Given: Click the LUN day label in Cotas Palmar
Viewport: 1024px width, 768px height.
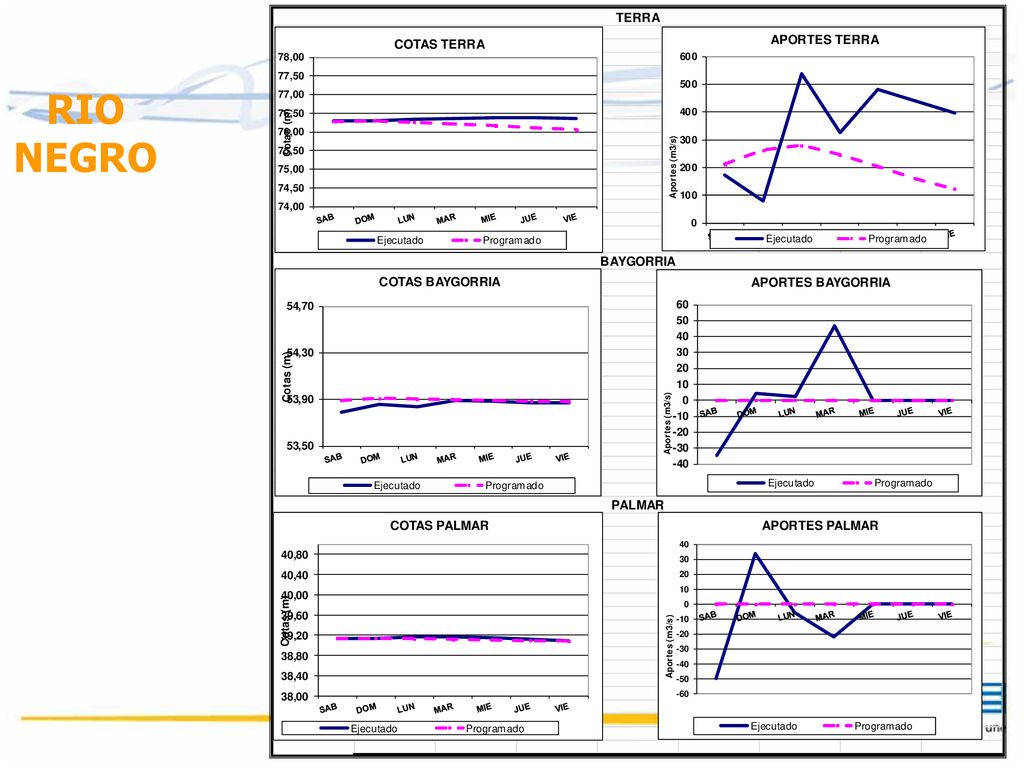Looking at the screenshot, I should [x=406, y=708].
